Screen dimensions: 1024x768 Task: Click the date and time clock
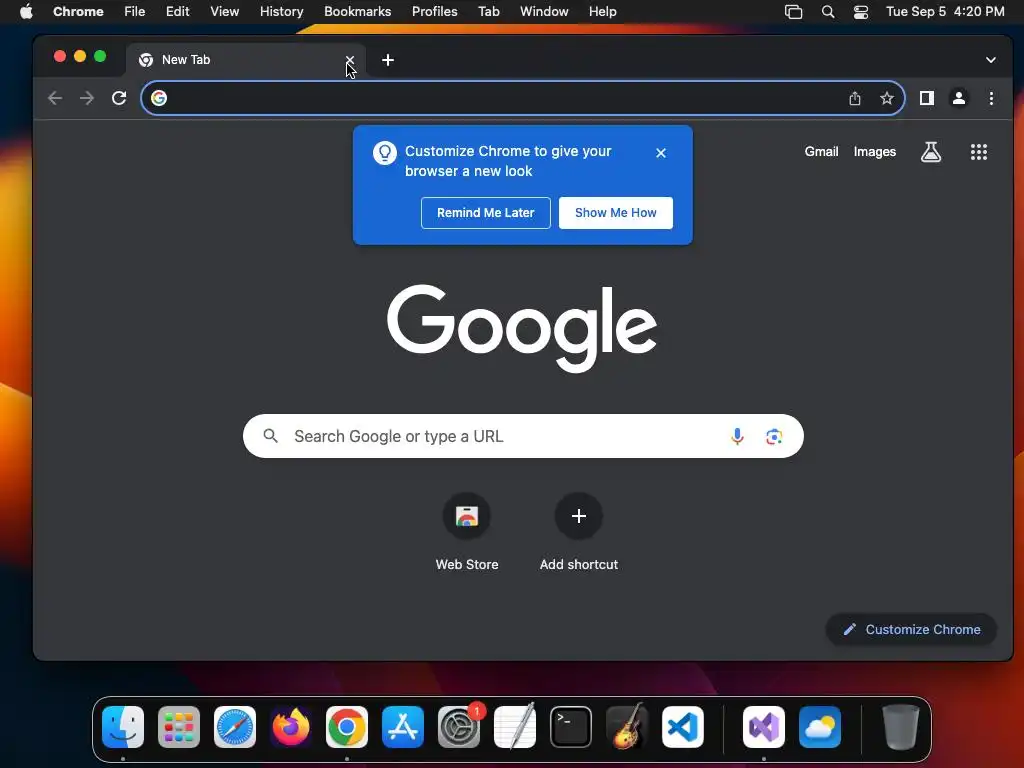tap(945, 12)
